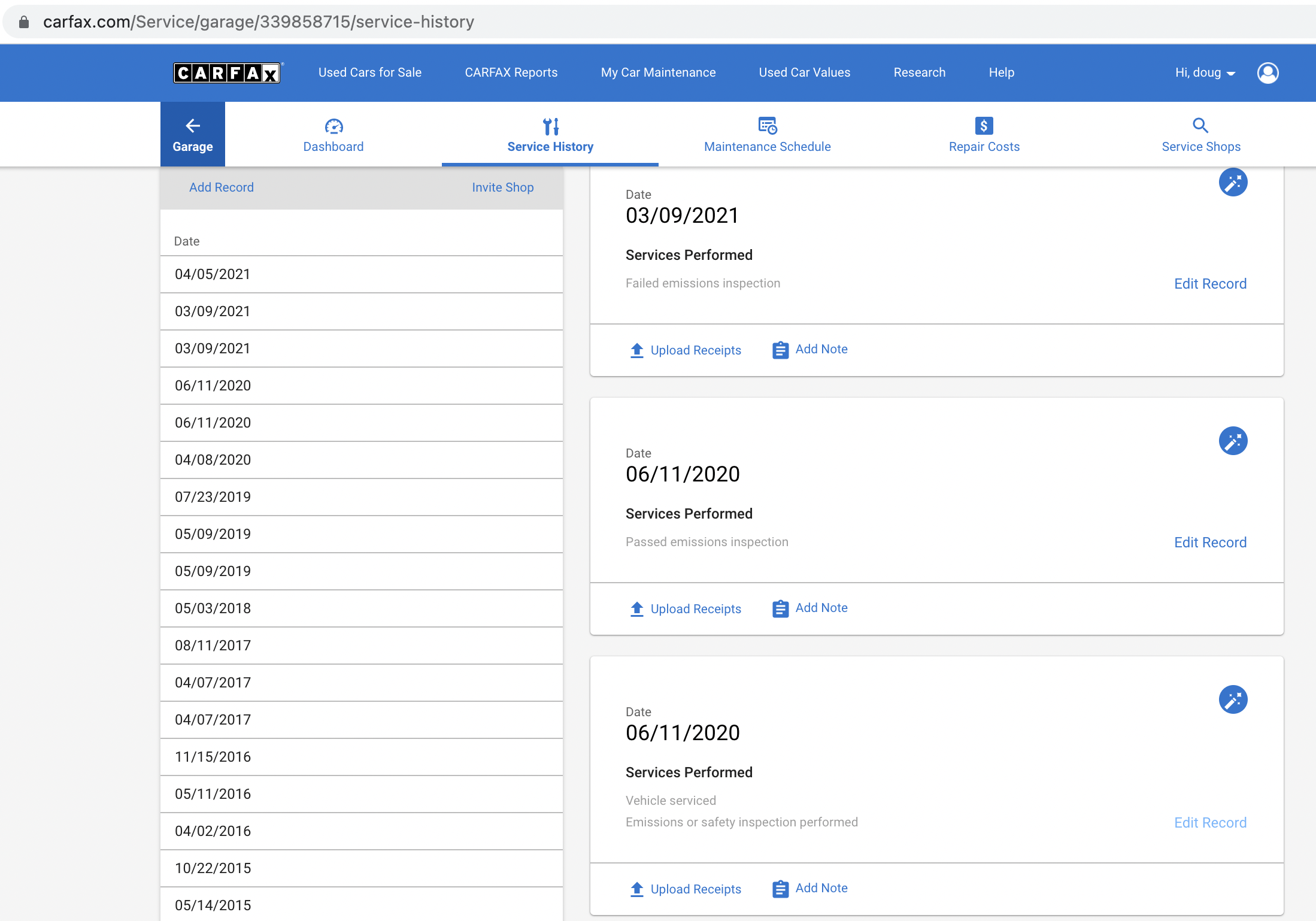
Task: Select the 04/02/2016 date row
Action: (x=362, y=831)
